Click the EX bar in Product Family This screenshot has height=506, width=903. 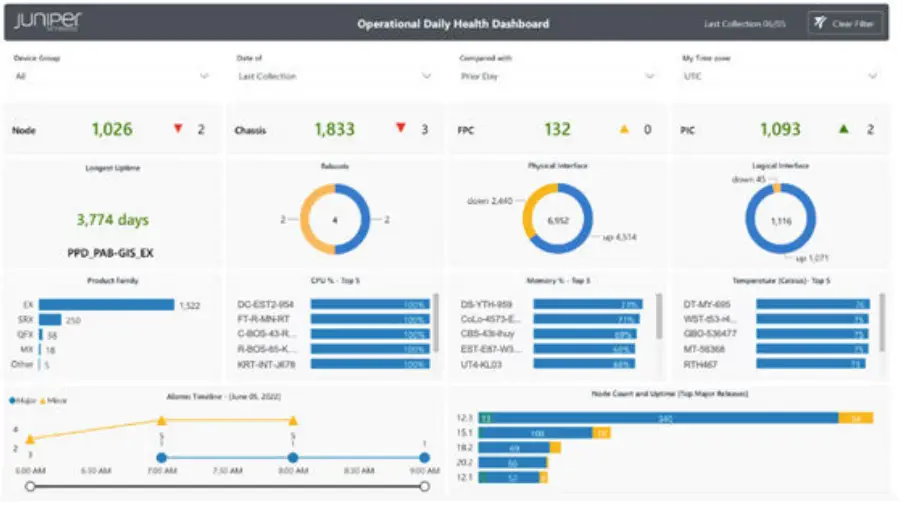point(107,305)
